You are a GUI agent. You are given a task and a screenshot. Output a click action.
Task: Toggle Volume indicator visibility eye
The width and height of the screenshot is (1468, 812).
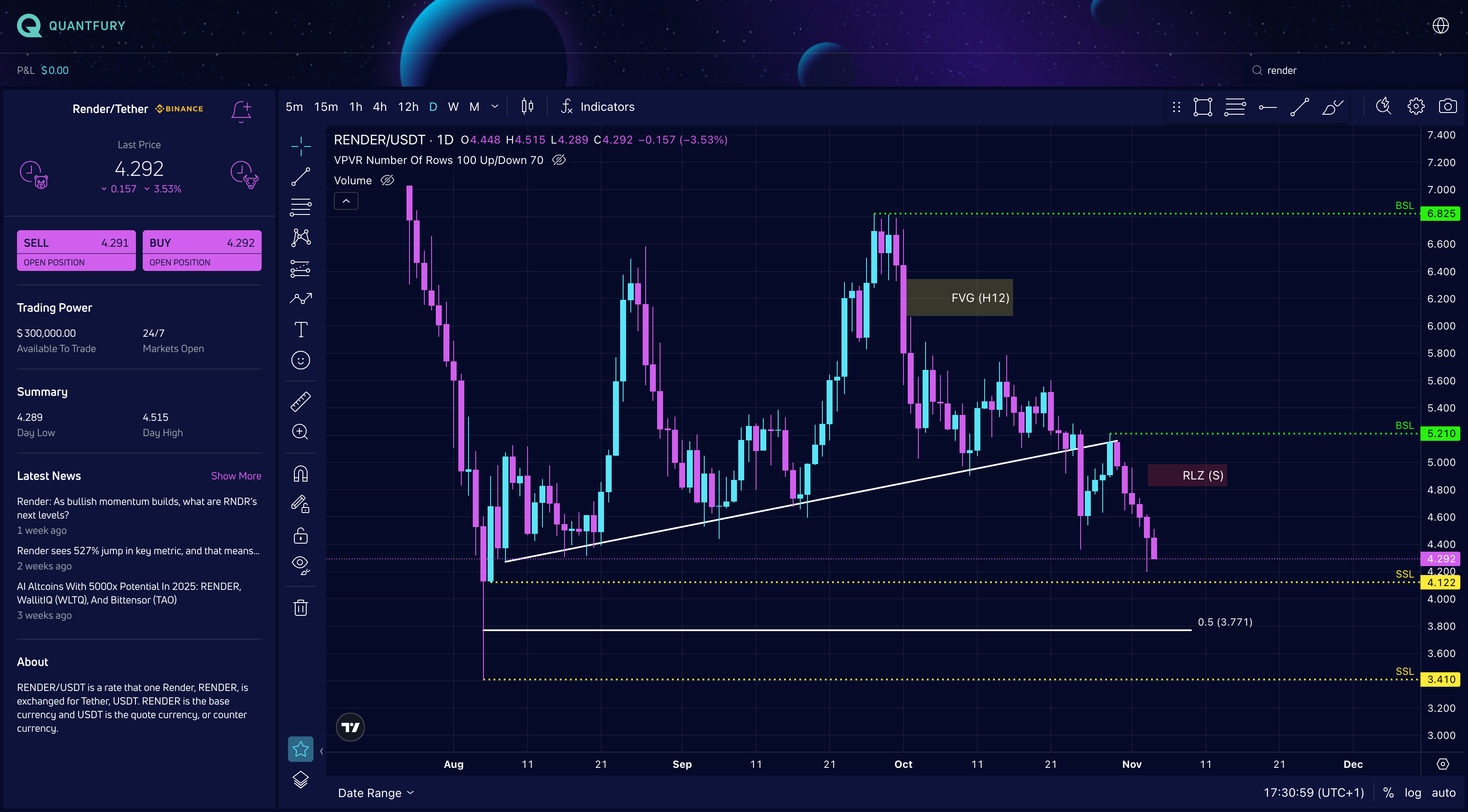point(387,180)
